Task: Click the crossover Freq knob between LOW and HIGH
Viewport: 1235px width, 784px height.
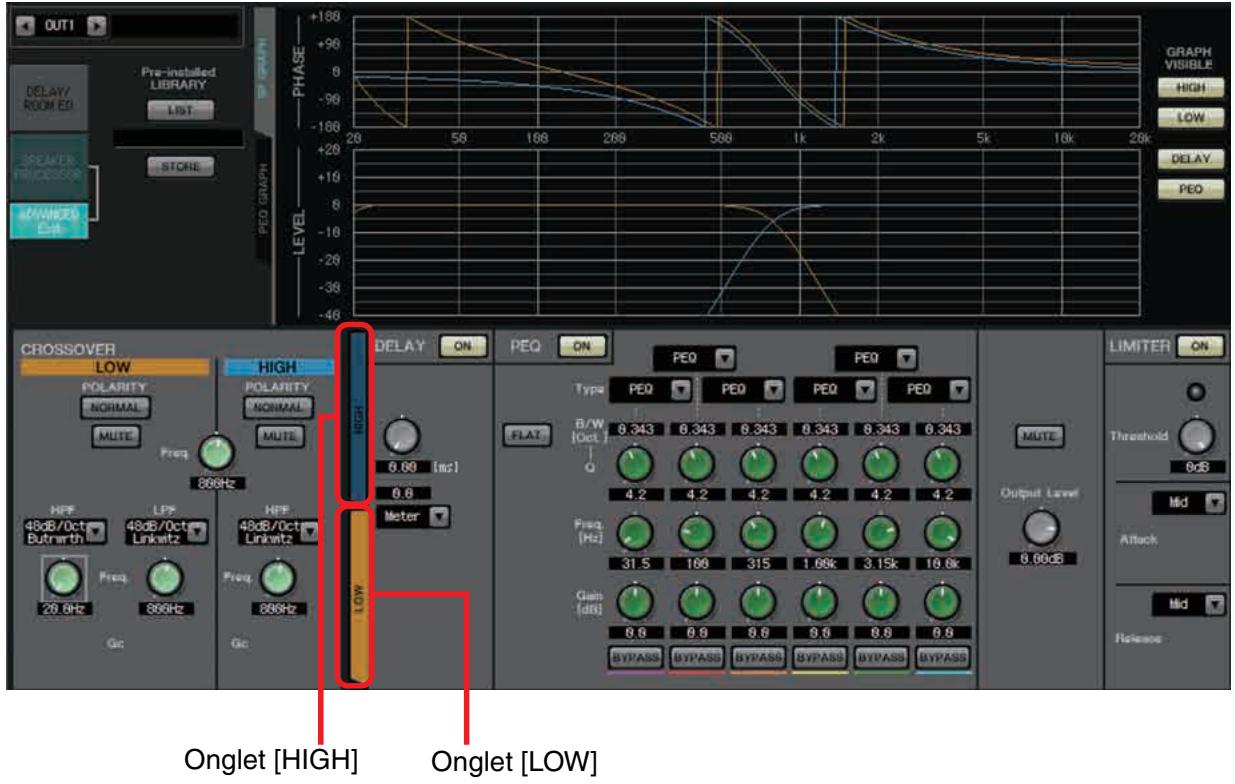Action: (215, 451)
